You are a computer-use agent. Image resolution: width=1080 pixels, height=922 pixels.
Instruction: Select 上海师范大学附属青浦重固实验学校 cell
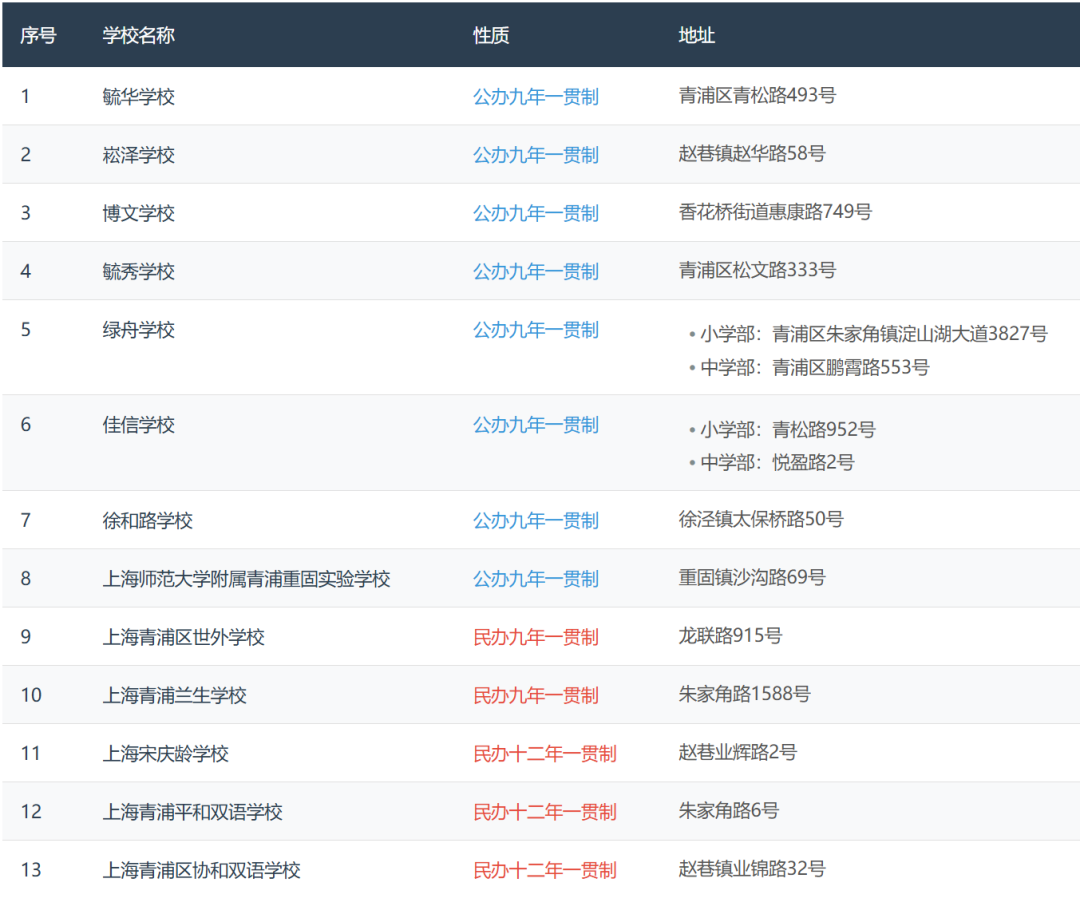[x=247, y=578]
